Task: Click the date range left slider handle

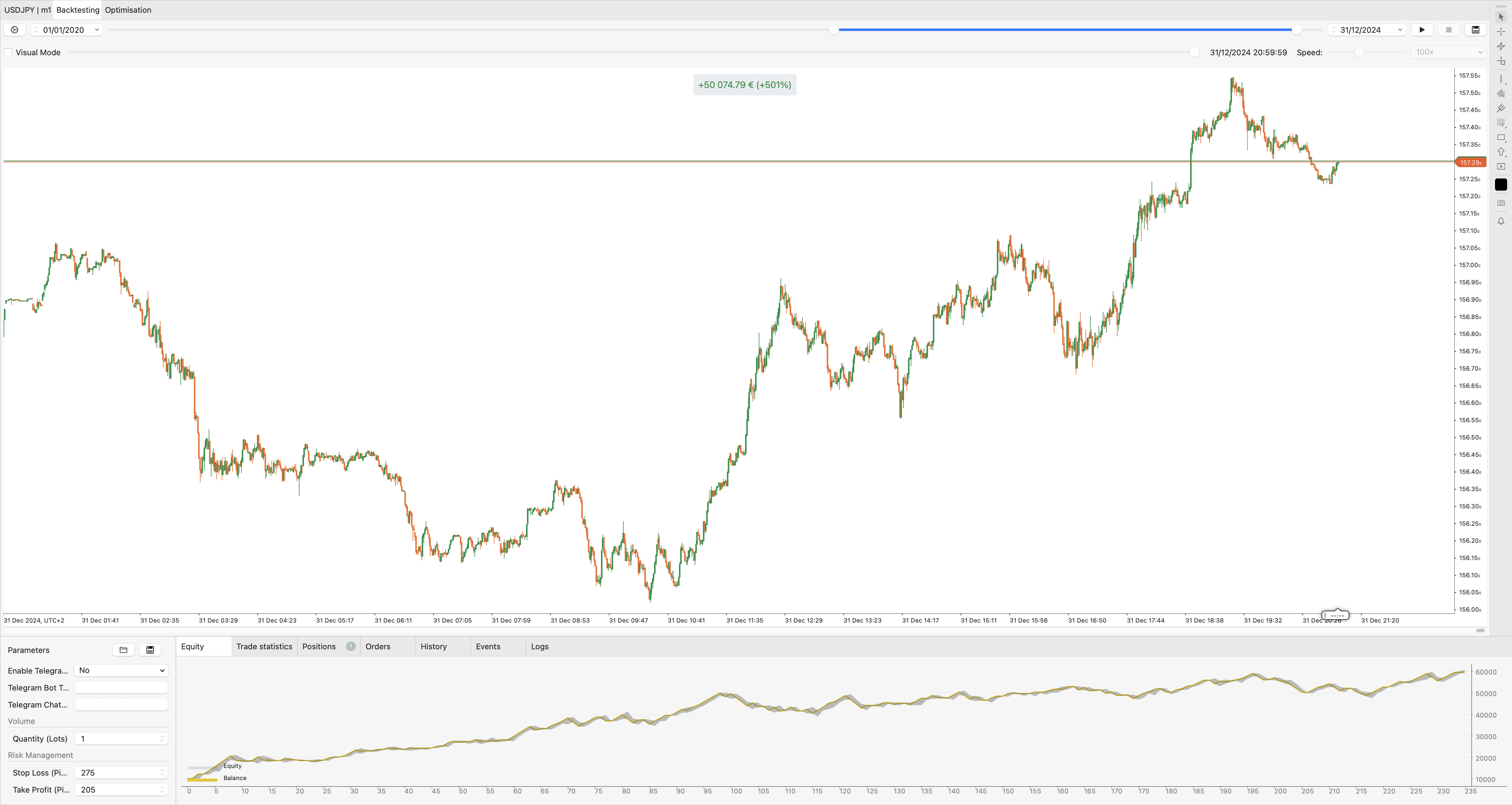Action: tap(833, 29)
